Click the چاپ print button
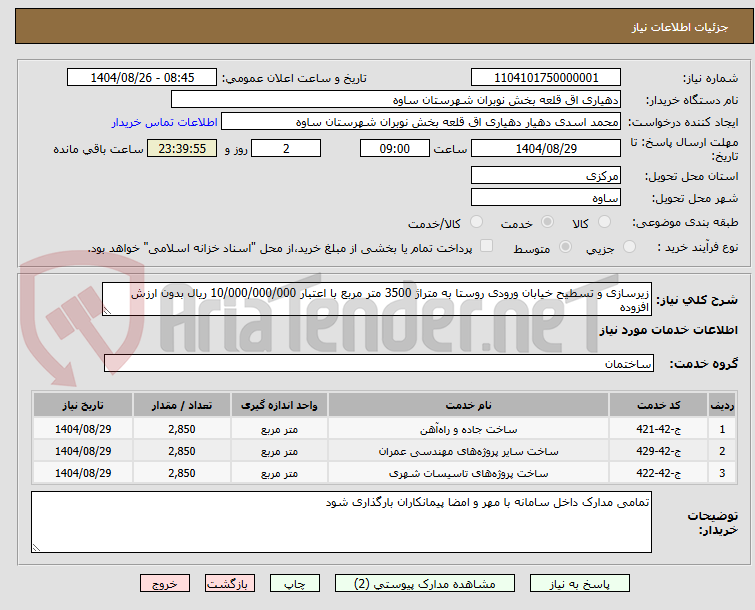 pyautogui.click(x=295, y=584)
